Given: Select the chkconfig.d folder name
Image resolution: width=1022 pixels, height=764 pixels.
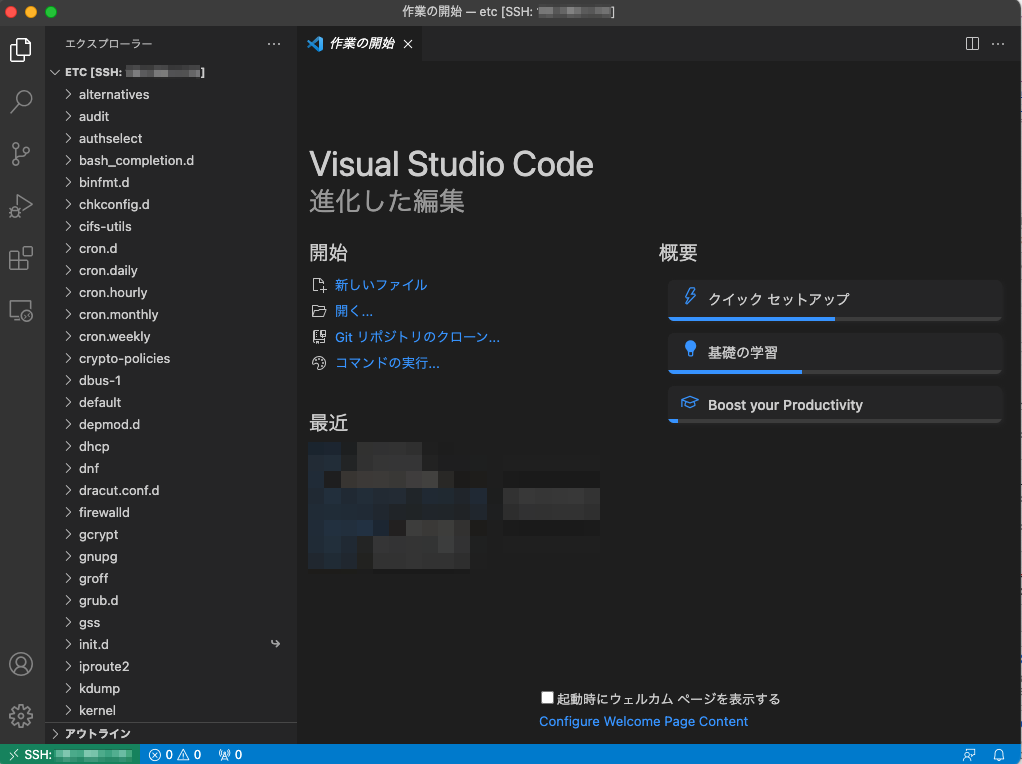Looking at the screenshot, I should [114, 205].
